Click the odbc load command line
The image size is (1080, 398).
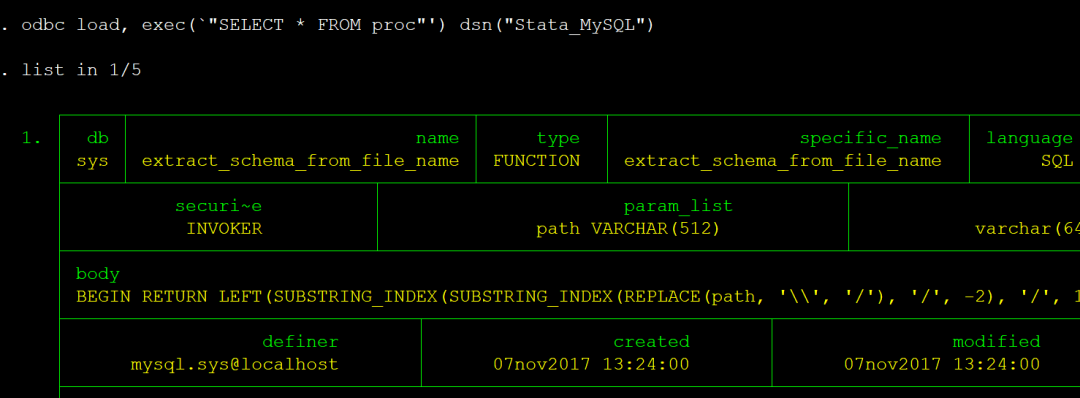coord(328,25)
